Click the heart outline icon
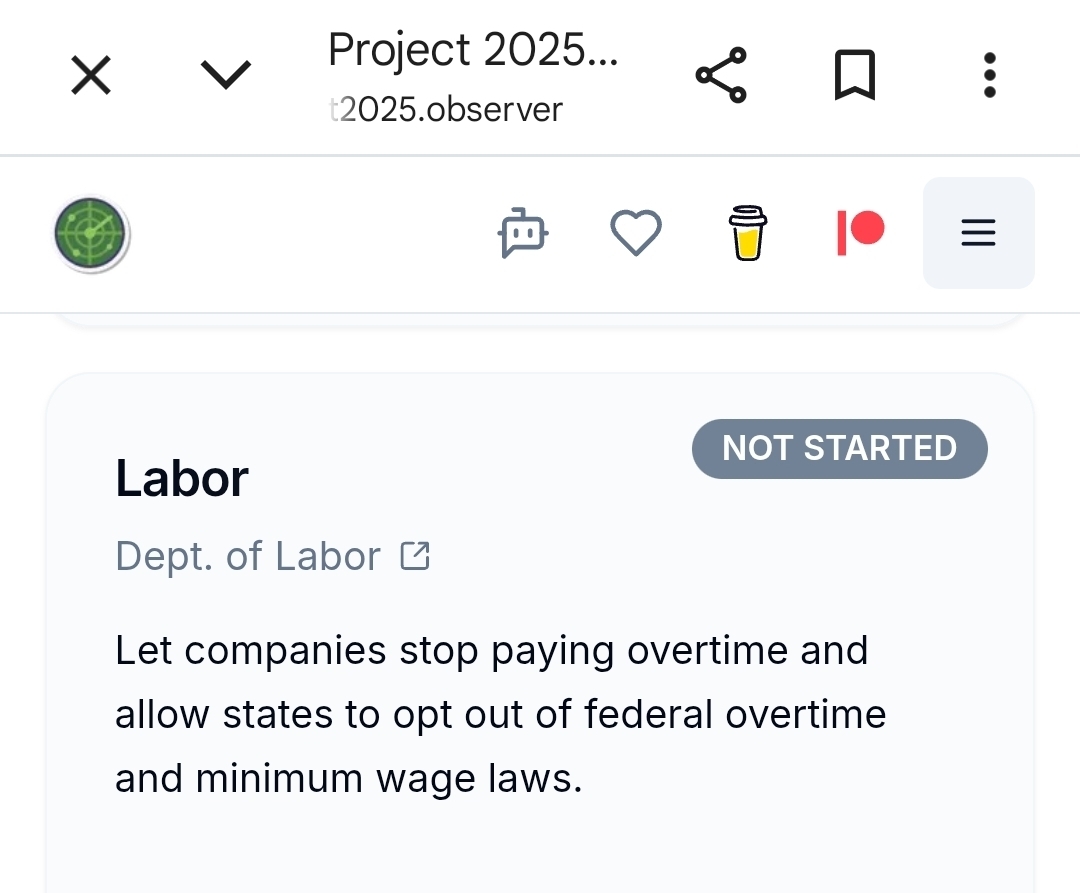 click(x=636, y=234)
